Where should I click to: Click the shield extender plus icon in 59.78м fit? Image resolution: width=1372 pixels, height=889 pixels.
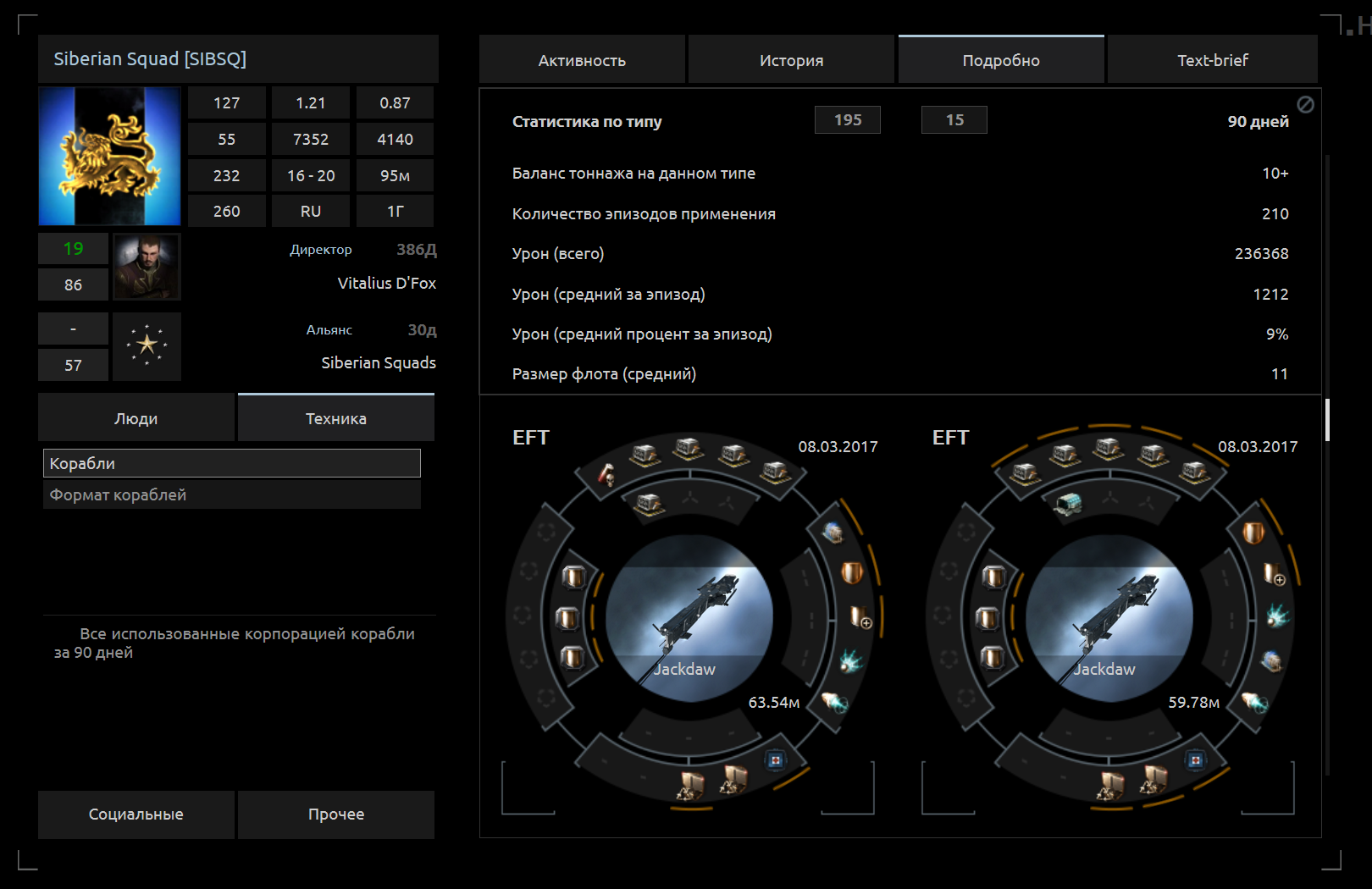(1275, 574)
